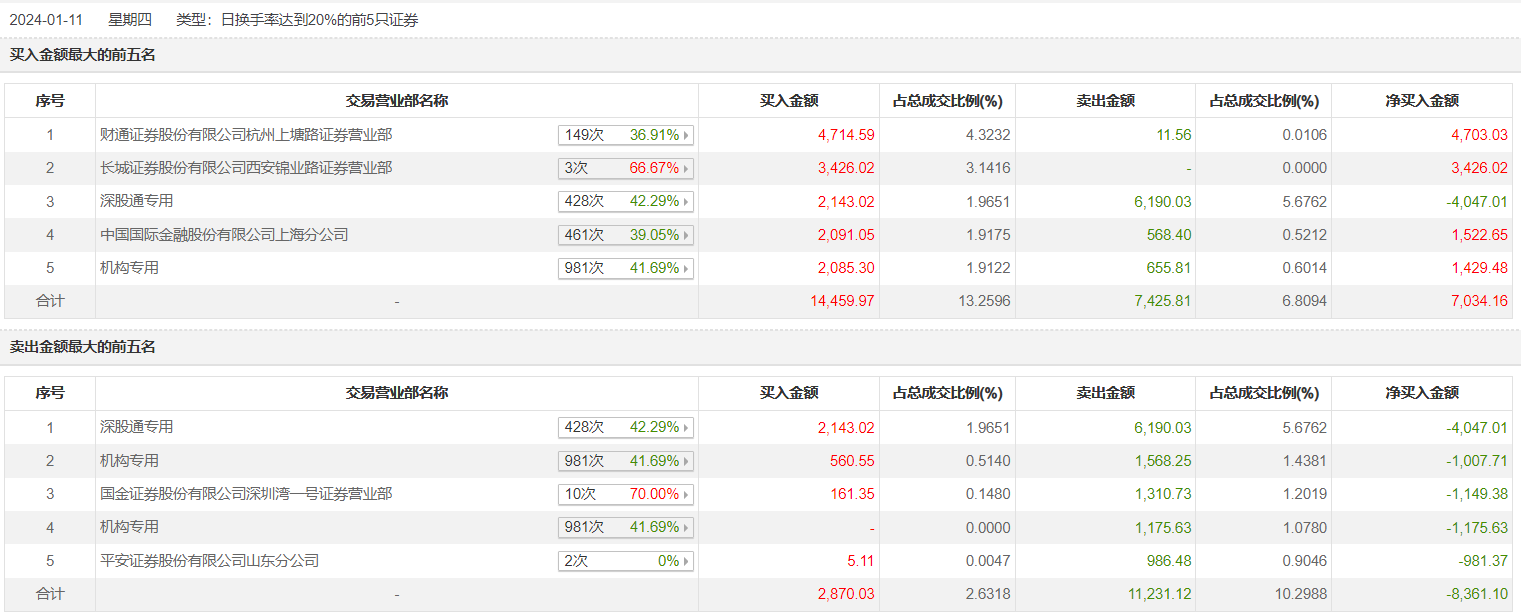Click the arrow icon beside 66.67%
The height and width of the screenshot is (614, 1521).
(x=686, y=169)
